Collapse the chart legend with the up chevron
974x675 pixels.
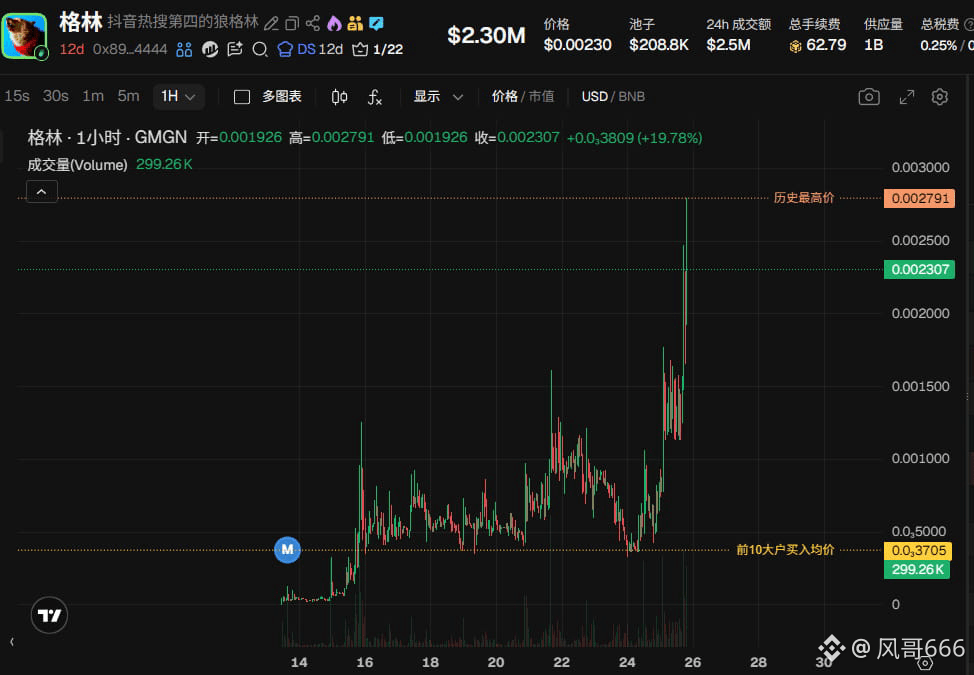pyautogui.click(x=42, y=191)
